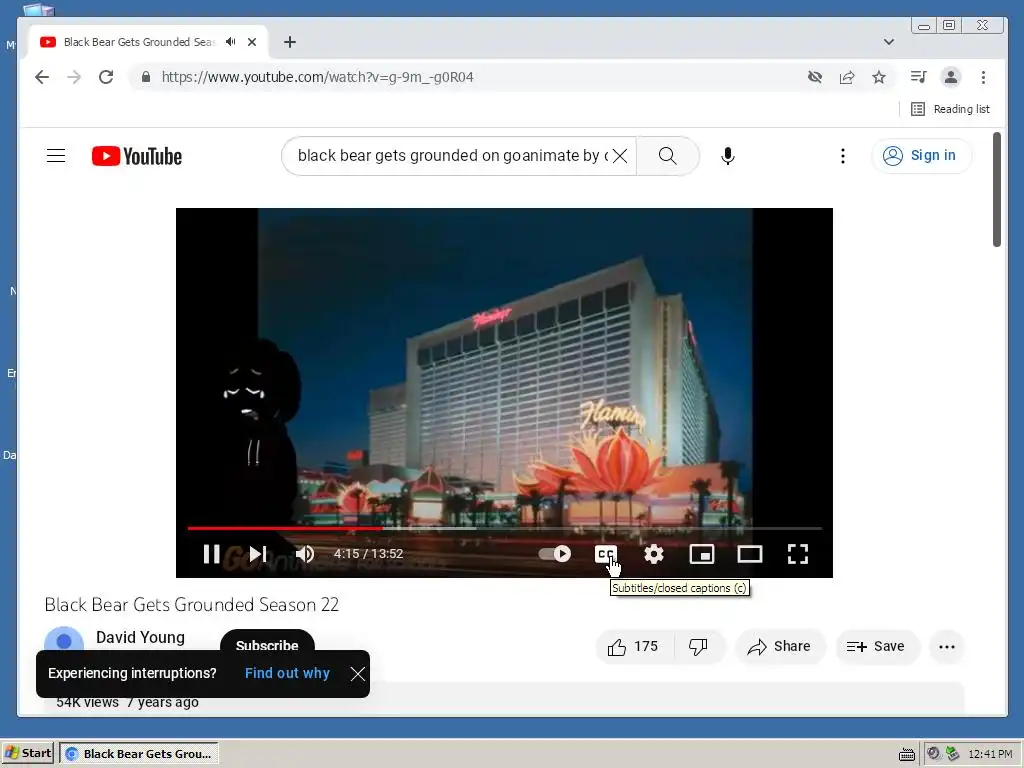The image size is (1024, 768).
Task: Pause the video playback
Action: (x=211, y=554)
